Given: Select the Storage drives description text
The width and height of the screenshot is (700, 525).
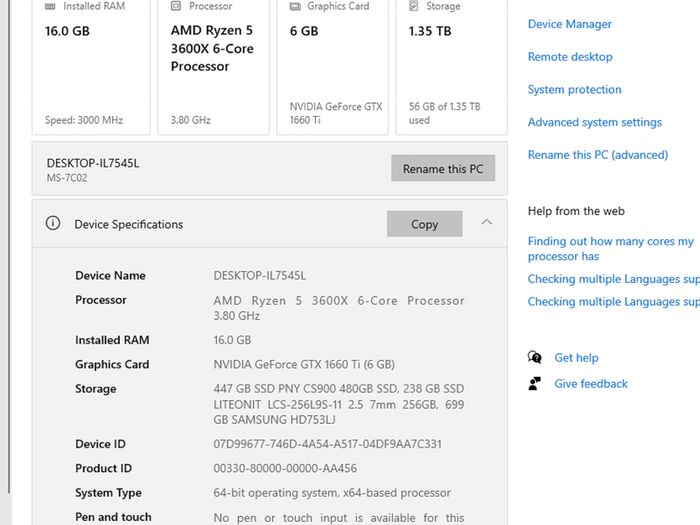Looking at the screenshot, I should (339, 404).
